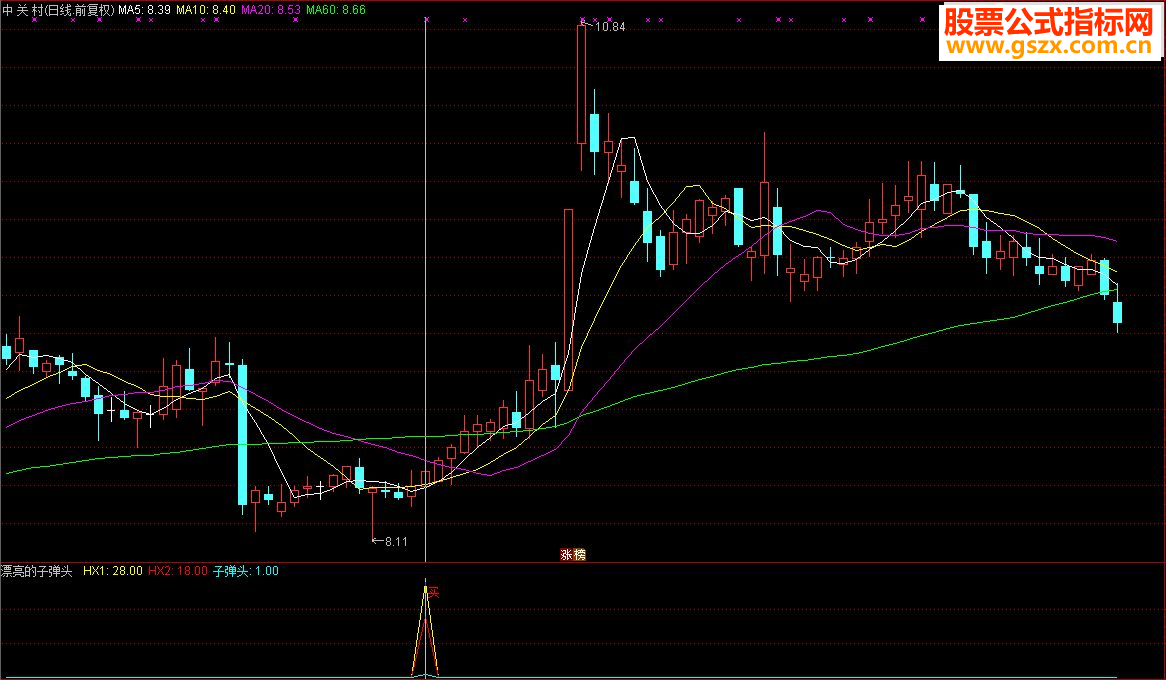The width and height of the screenshot is (1166, 680).
Task: Click the large cyan drop candle near 8.11 low
Action: (x=242, y=435)
